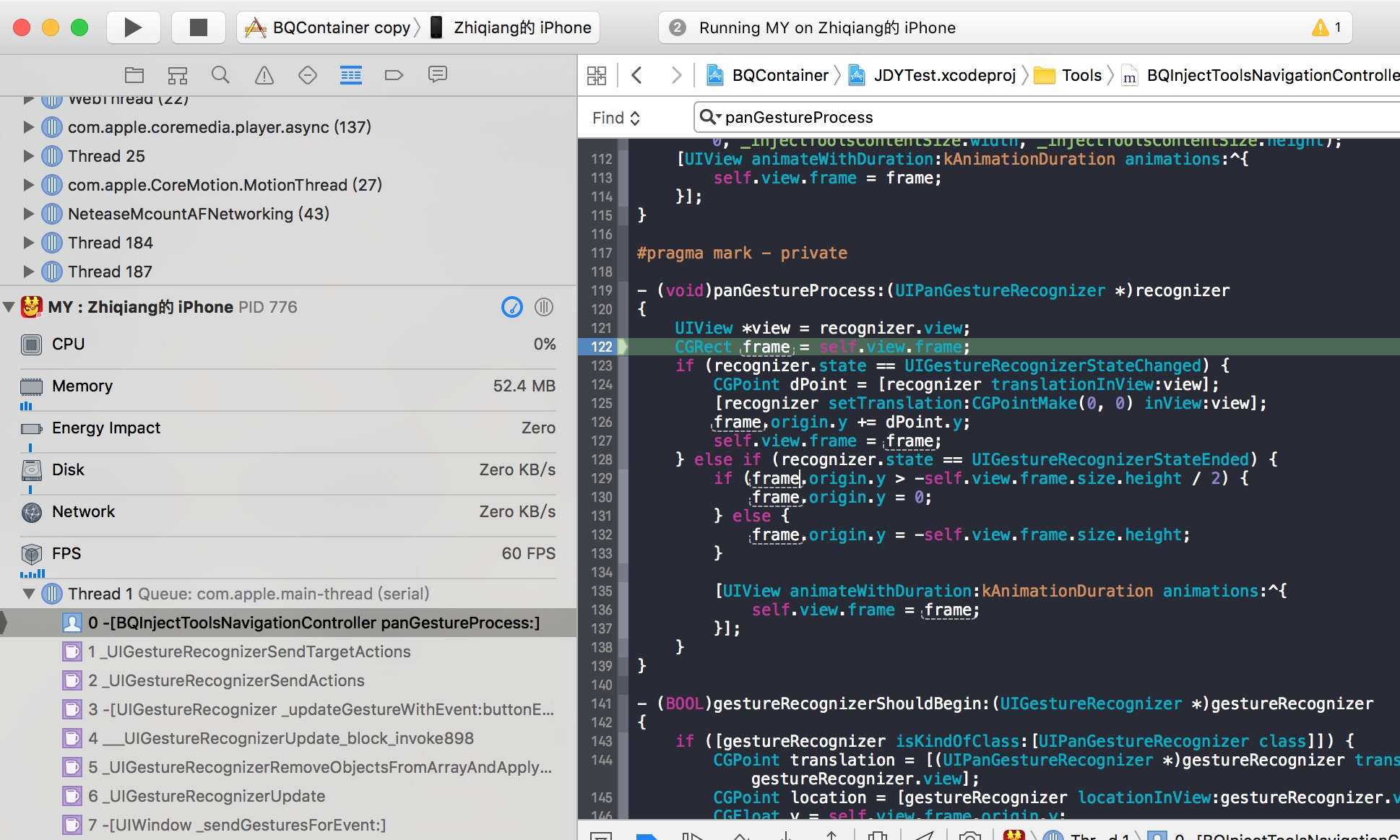Expand the Thread 25 row
Screen dimensions: 1400x840
coord(28,156)
